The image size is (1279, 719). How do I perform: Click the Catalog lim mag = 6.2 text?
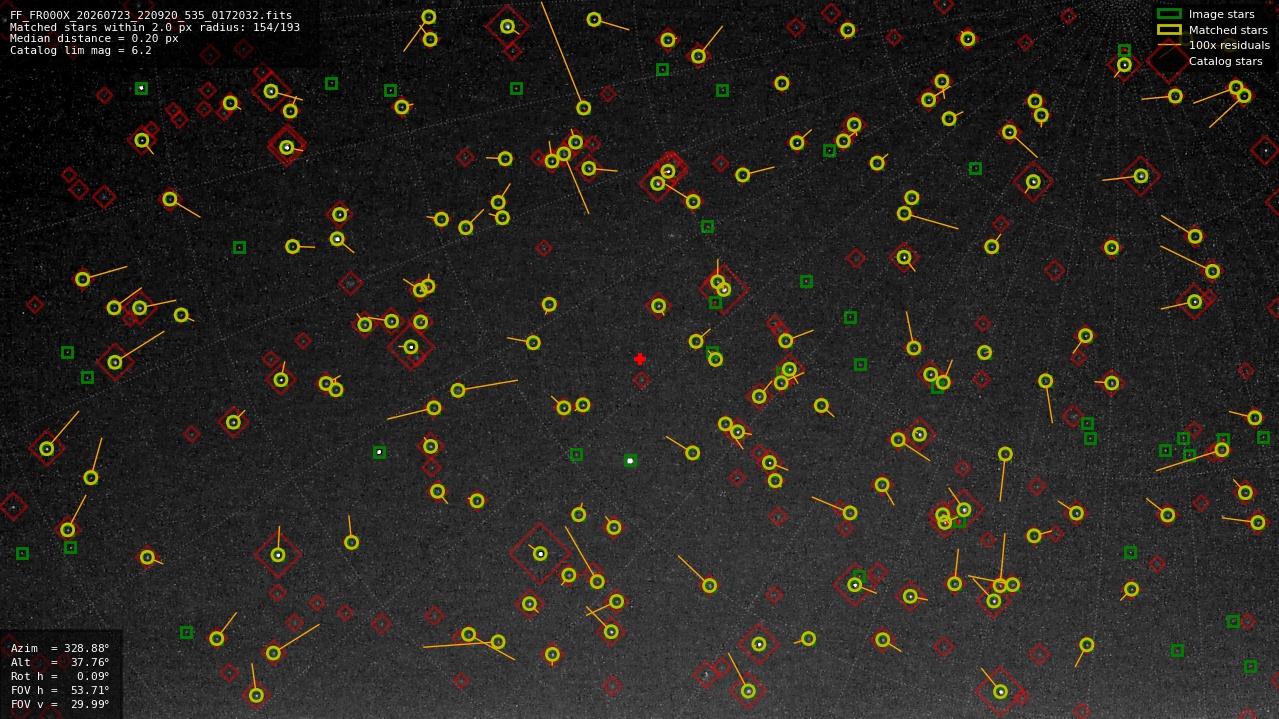(x=81, y=50)
